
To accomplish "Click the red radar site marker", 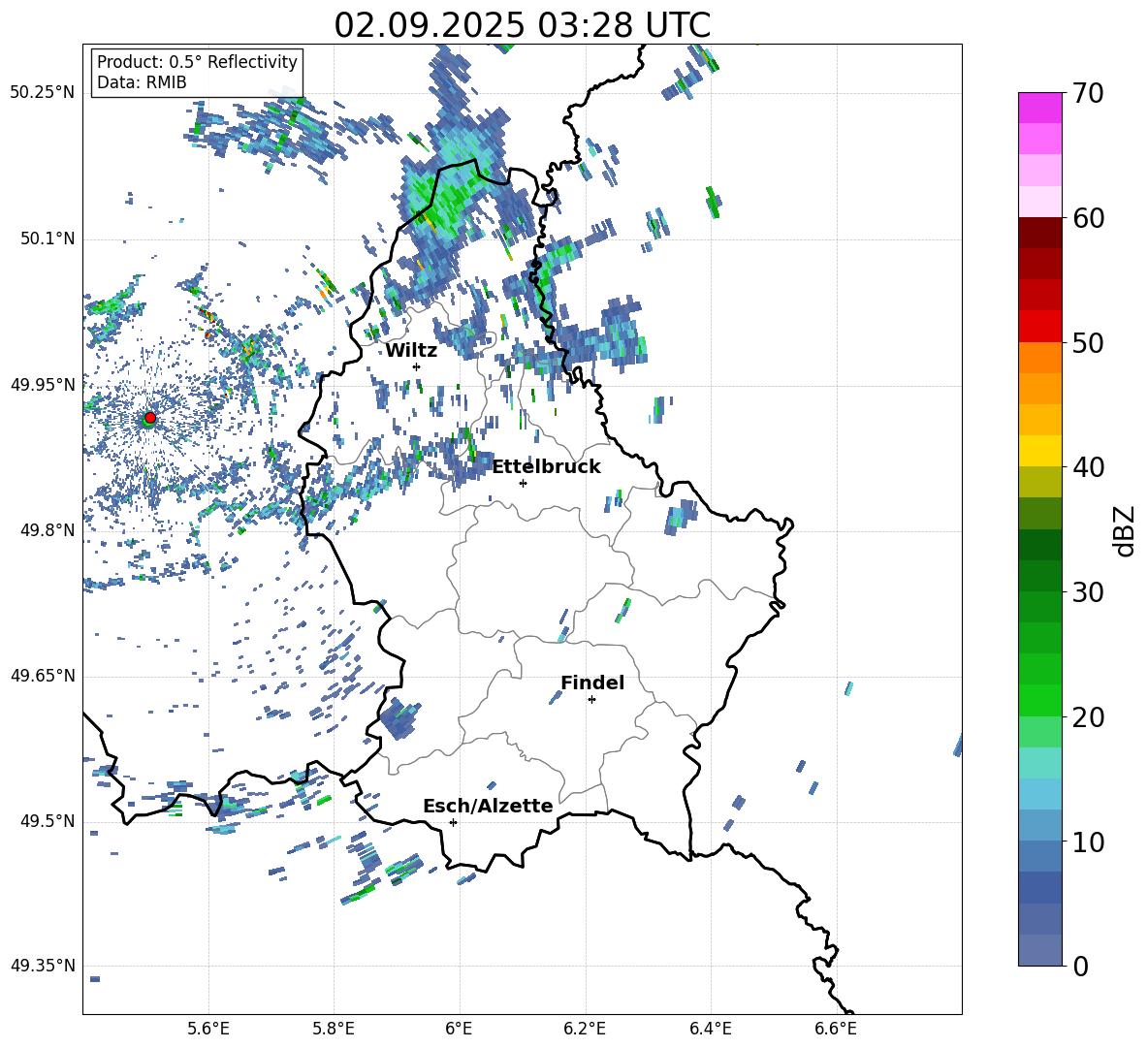I will (150, 417).
